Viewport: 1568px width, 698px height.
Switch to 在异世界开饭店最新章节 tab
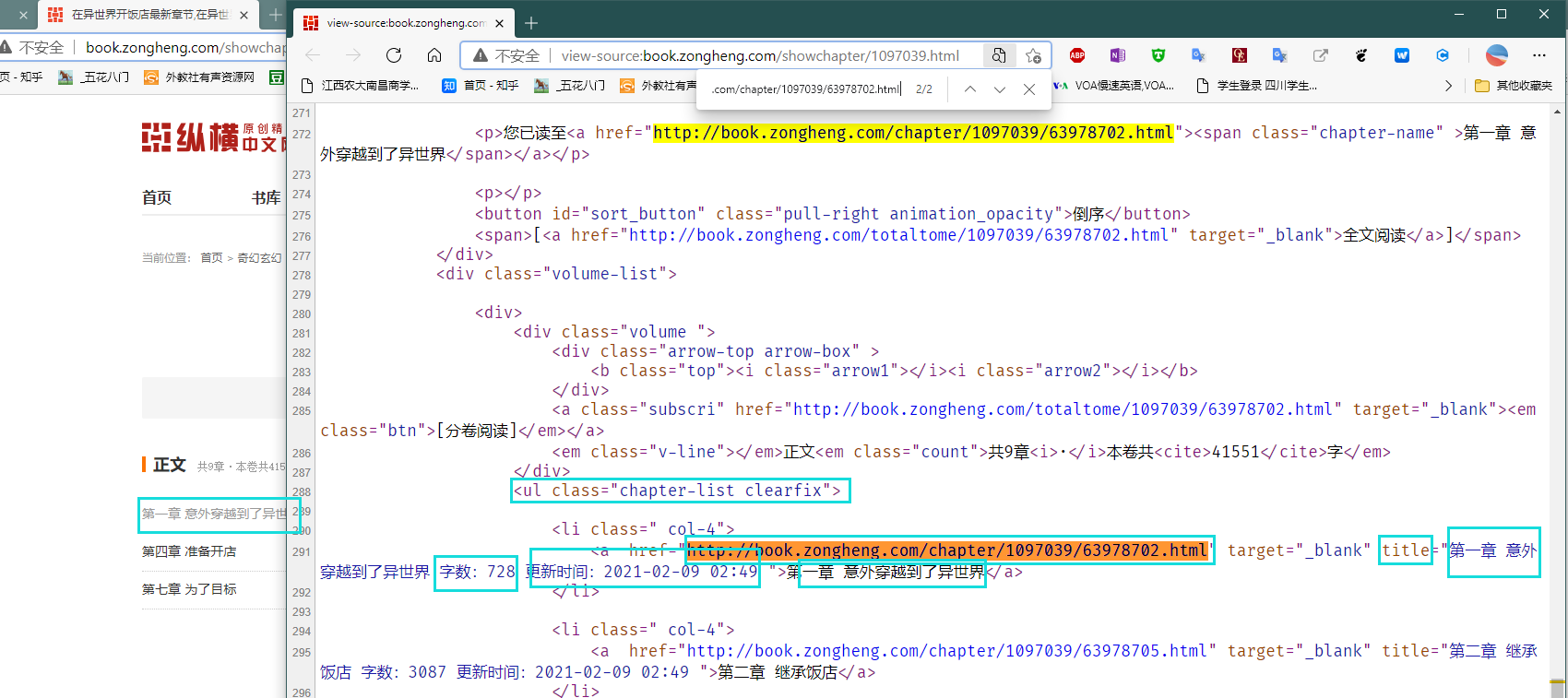tap(148, 15)
